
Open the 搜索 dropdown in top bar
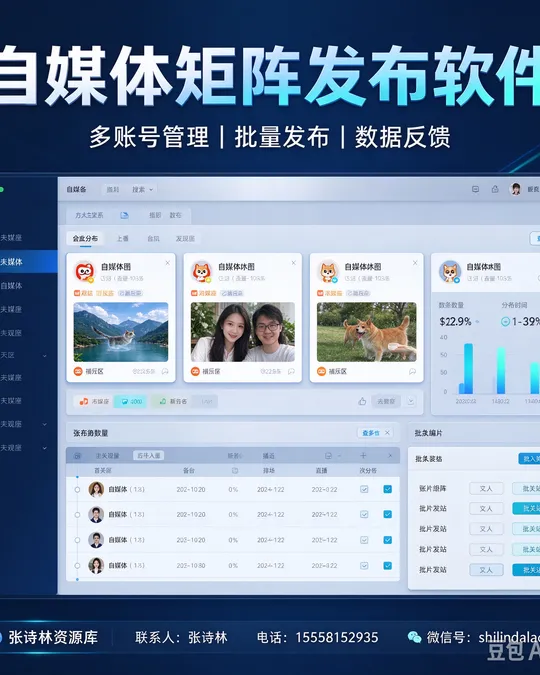pos(143,189)
